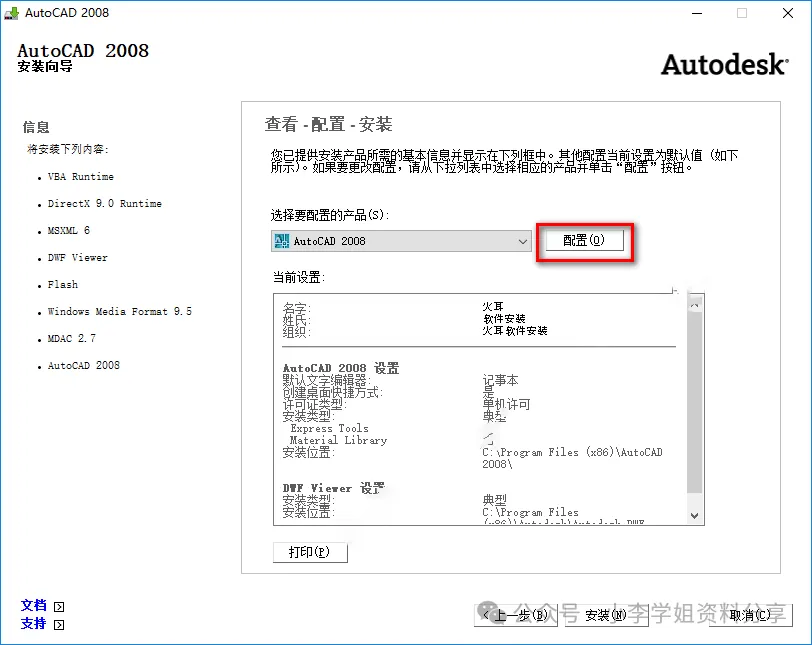Viewport: 812px width, 645px height.
Task: Open the product selection dropdown showing AutoCAD 2008
Action: [x=401, y=241]
